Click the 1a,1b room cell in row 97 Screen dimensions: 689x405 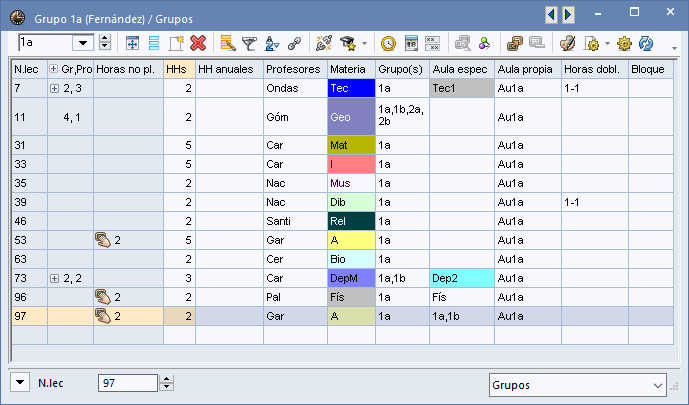pyautogui.click(x=462, y=316)
